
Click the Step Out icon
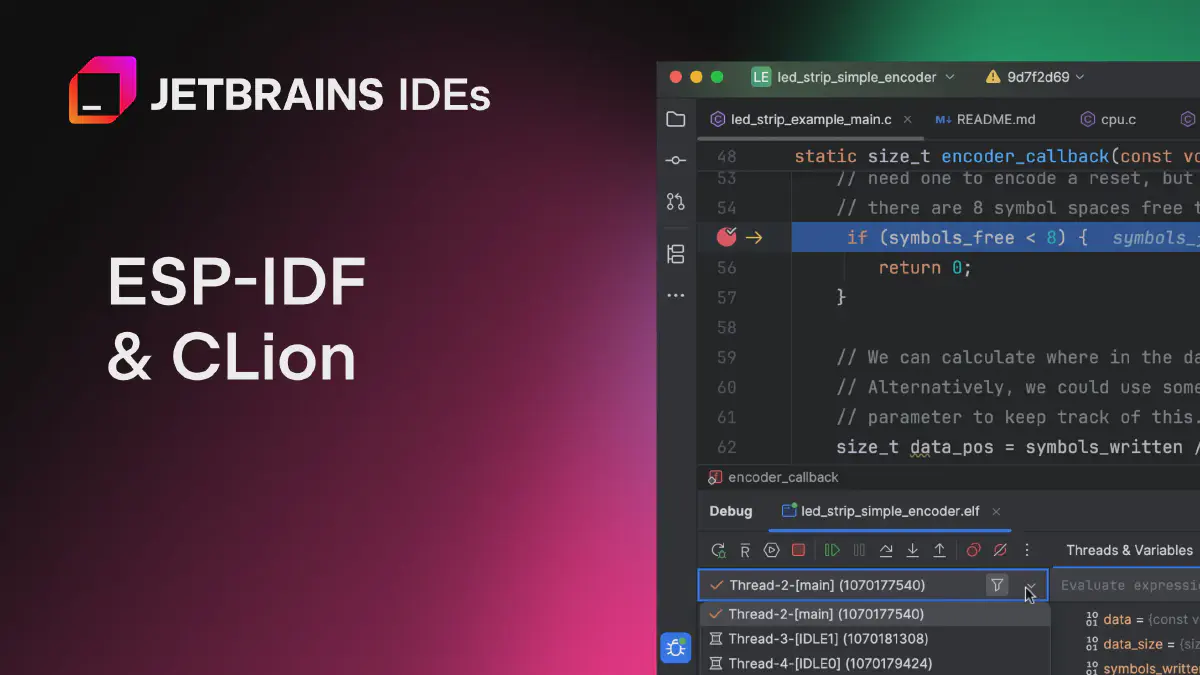click(939, 550)
